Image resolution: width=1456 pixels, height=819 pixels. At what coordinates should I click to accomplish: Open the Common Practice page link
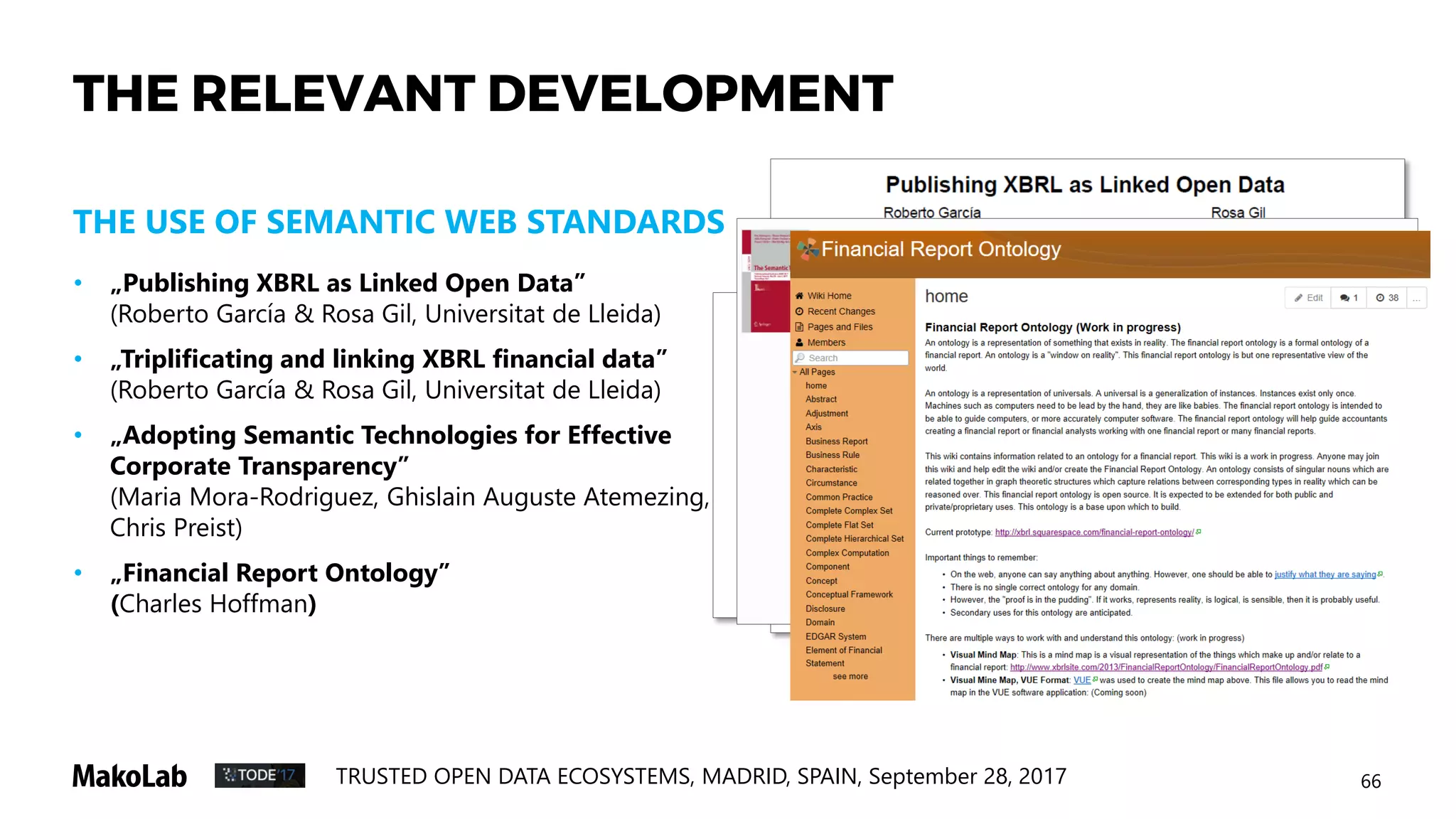(839, 497)
